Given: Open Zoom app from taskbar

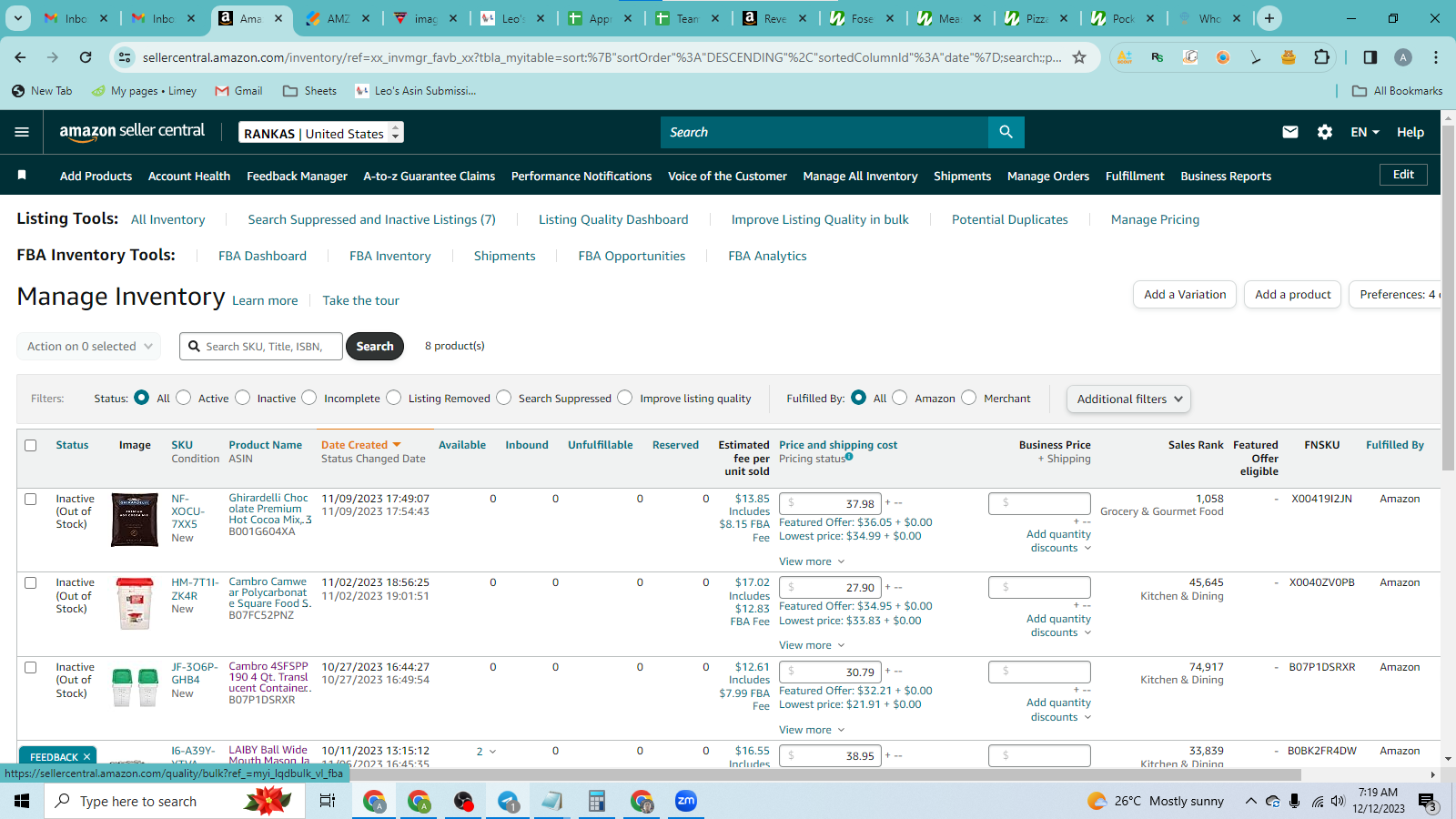Looking at the screenshot, I should coord(686,801).
